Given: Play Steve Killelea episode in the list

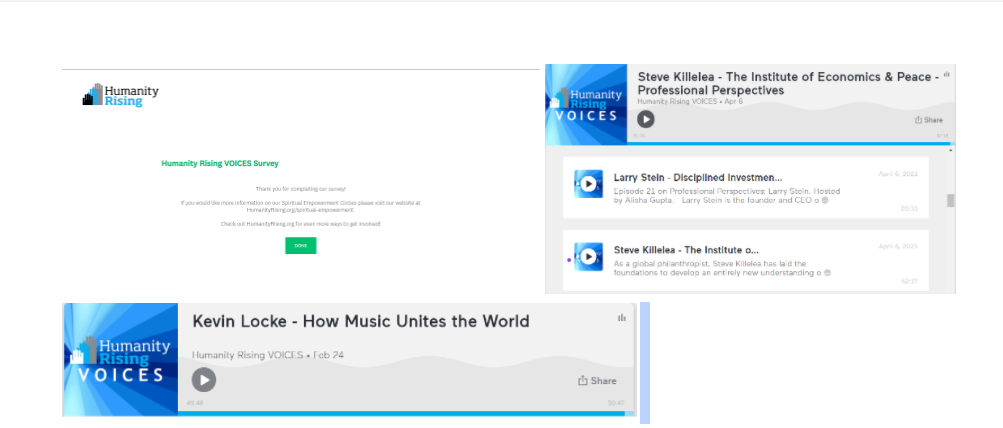Looking at the screenshot, I should pos(588,257).
